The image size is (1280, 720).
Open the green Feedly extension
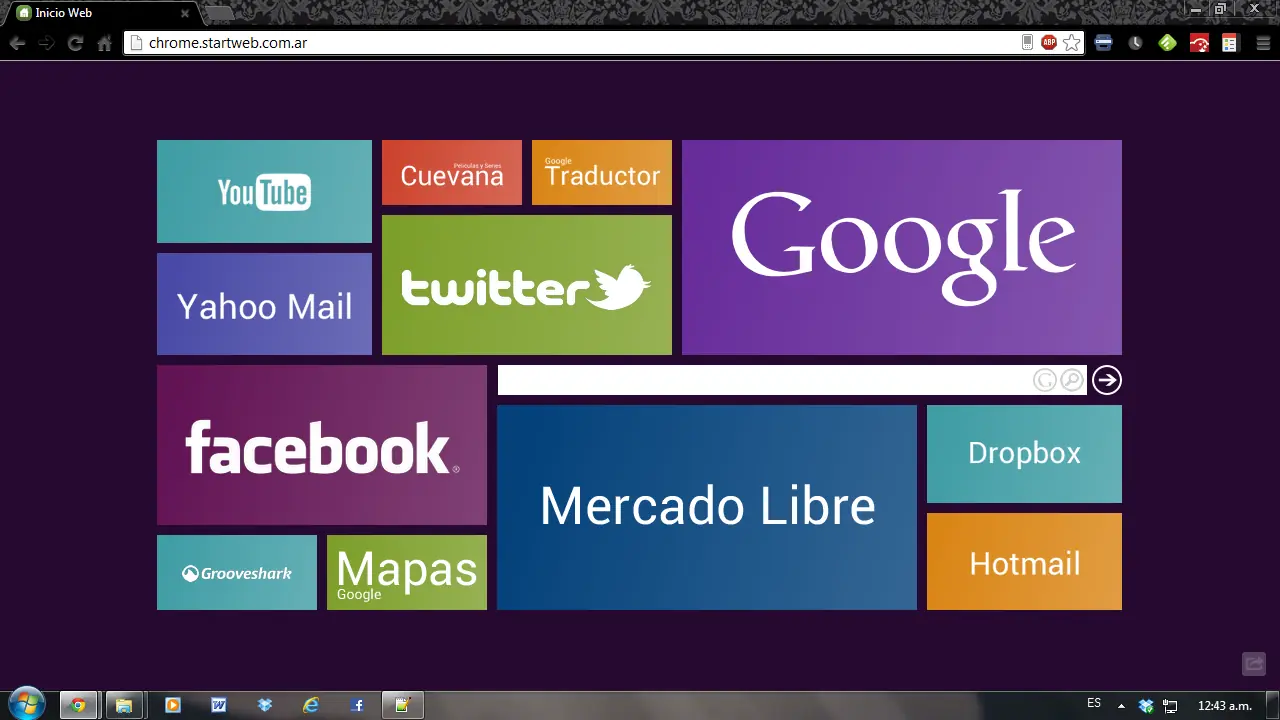(1167, 43)
